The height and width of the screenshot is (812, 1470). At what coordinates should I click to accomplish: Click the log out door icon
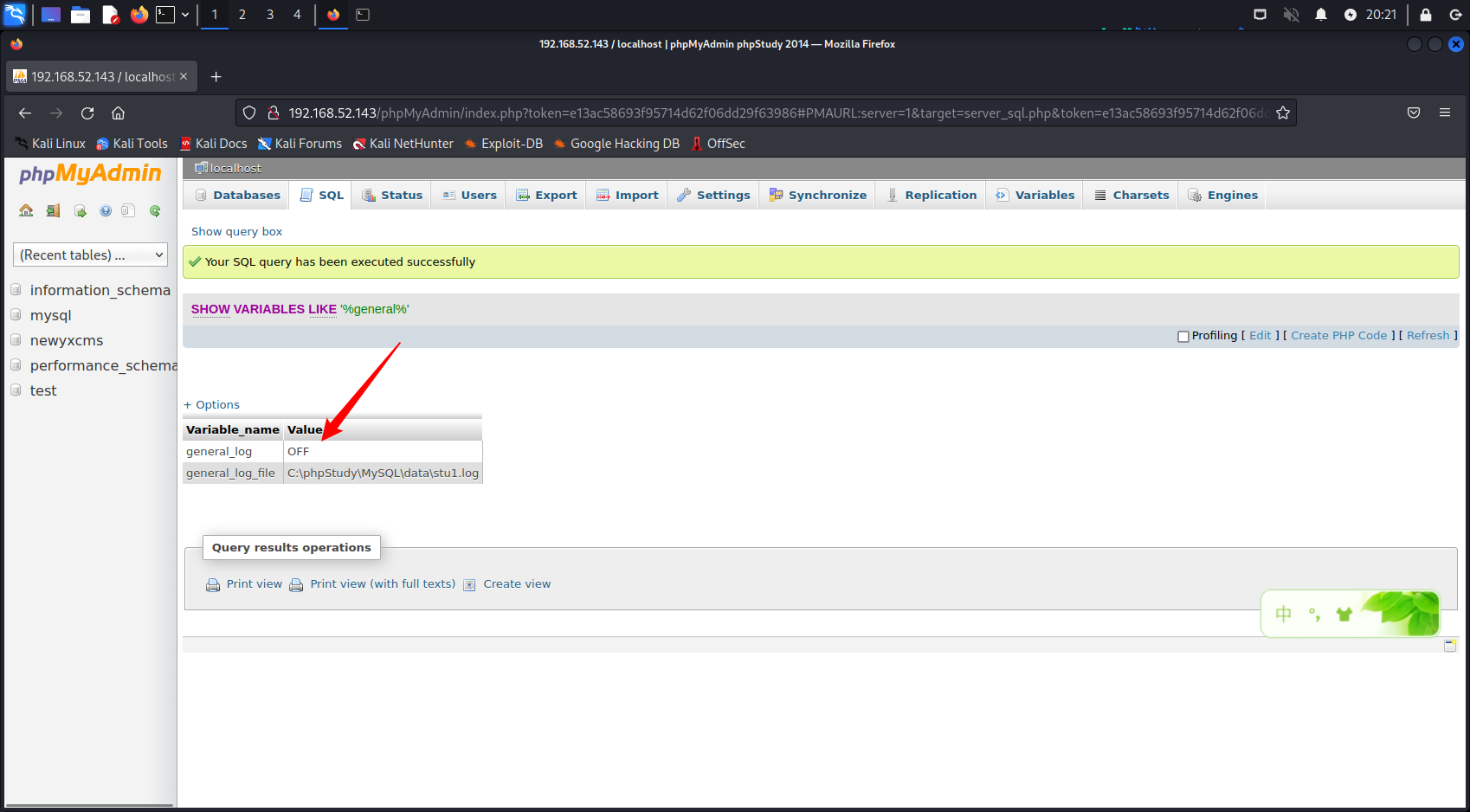click(x=53, y=210)
